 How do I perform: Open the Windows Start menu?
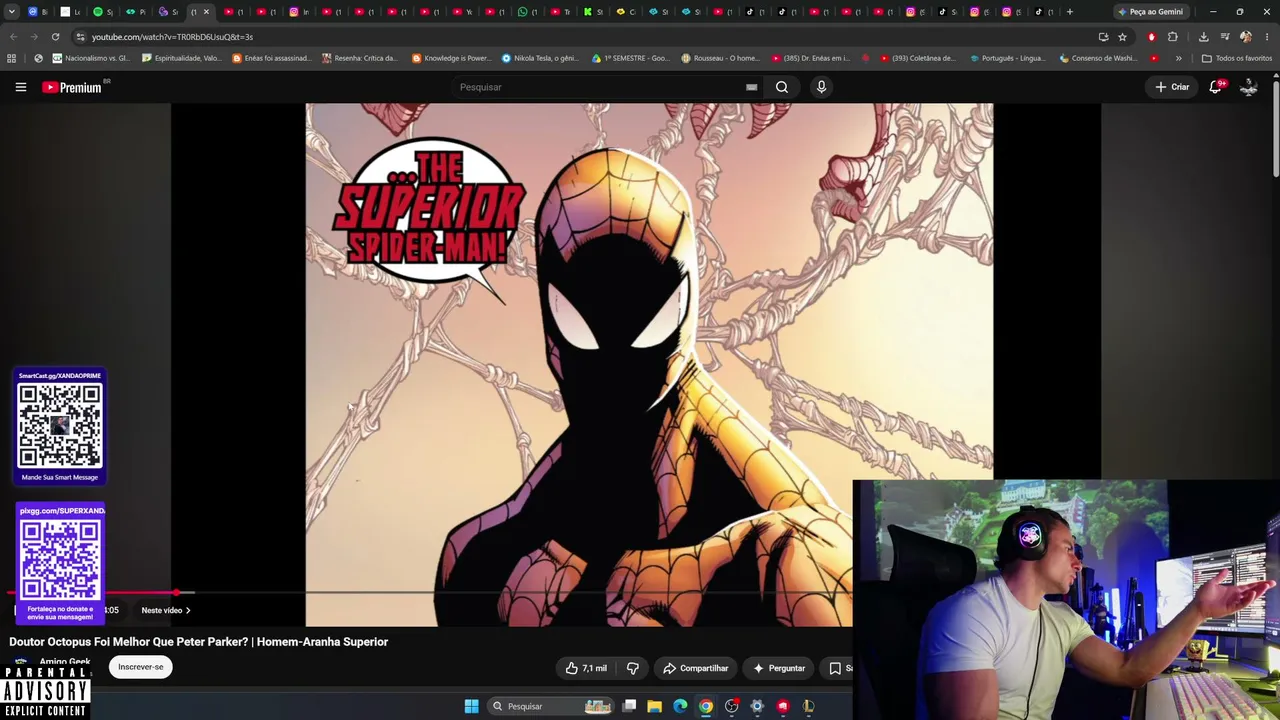coord(471,706)
